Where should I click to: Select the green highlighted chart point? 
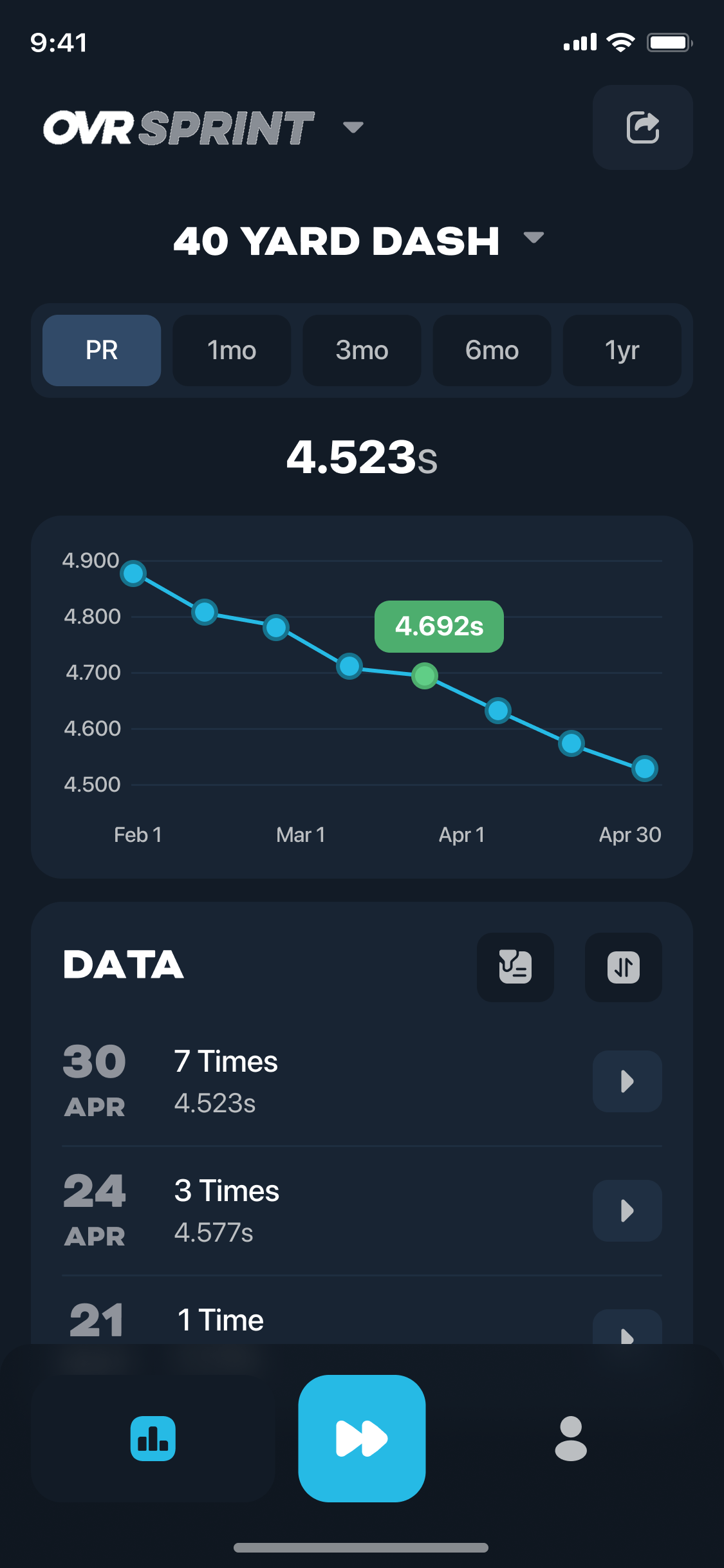(425, 676)
